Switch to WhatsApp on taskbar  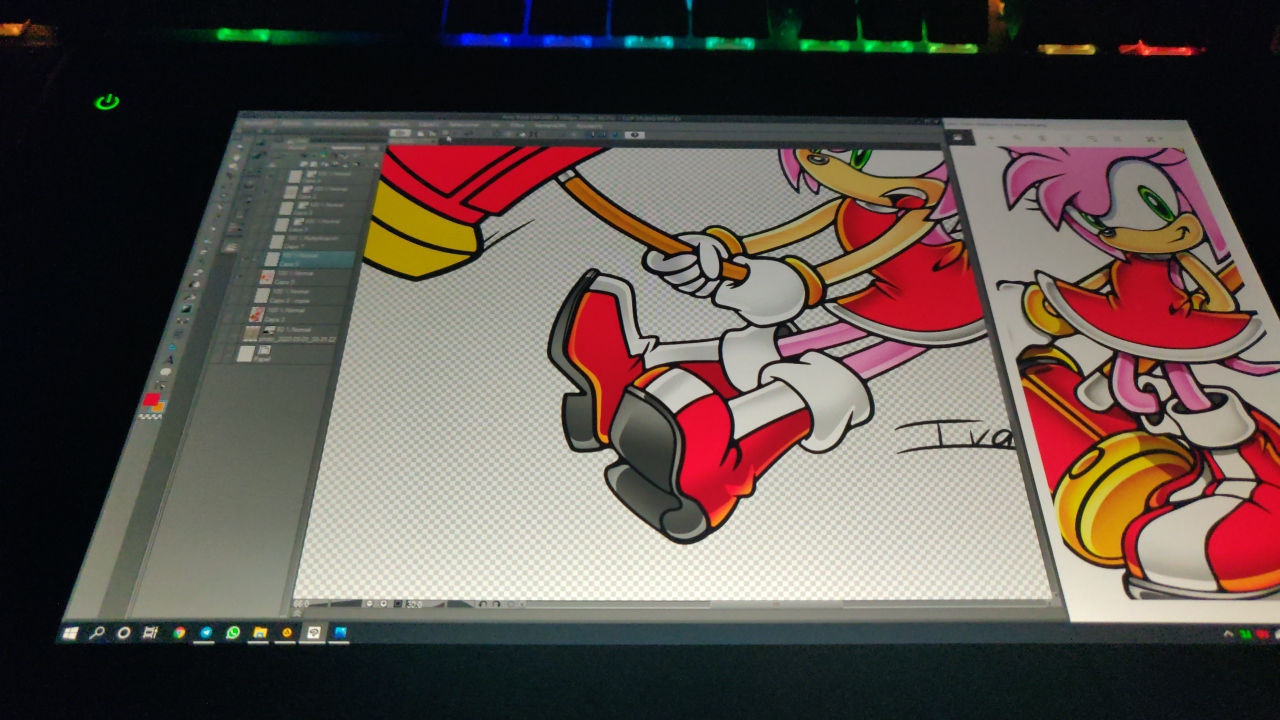point(233,633)
